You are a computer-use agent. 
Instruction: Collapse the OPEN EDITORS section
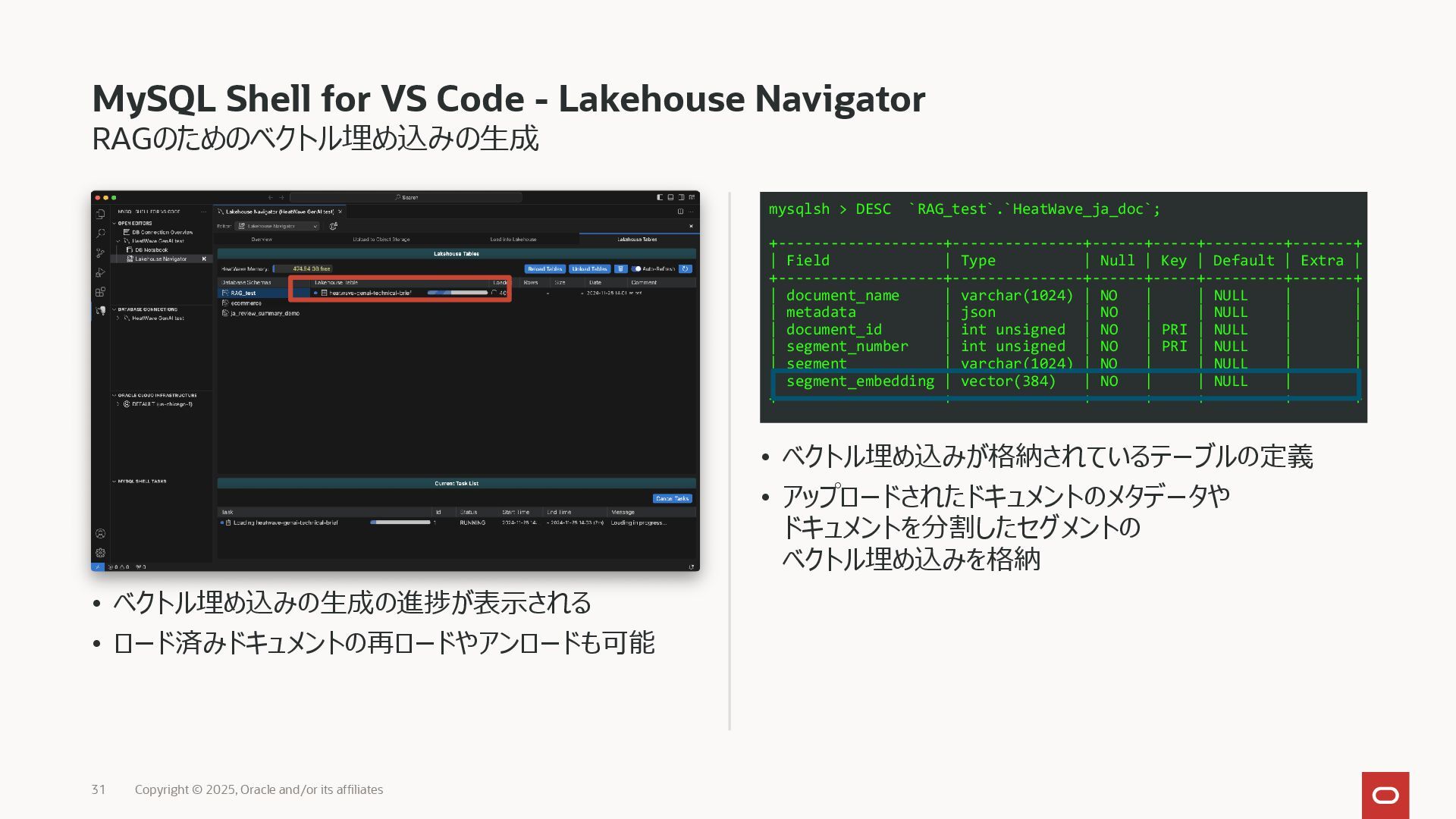(115, 223)
